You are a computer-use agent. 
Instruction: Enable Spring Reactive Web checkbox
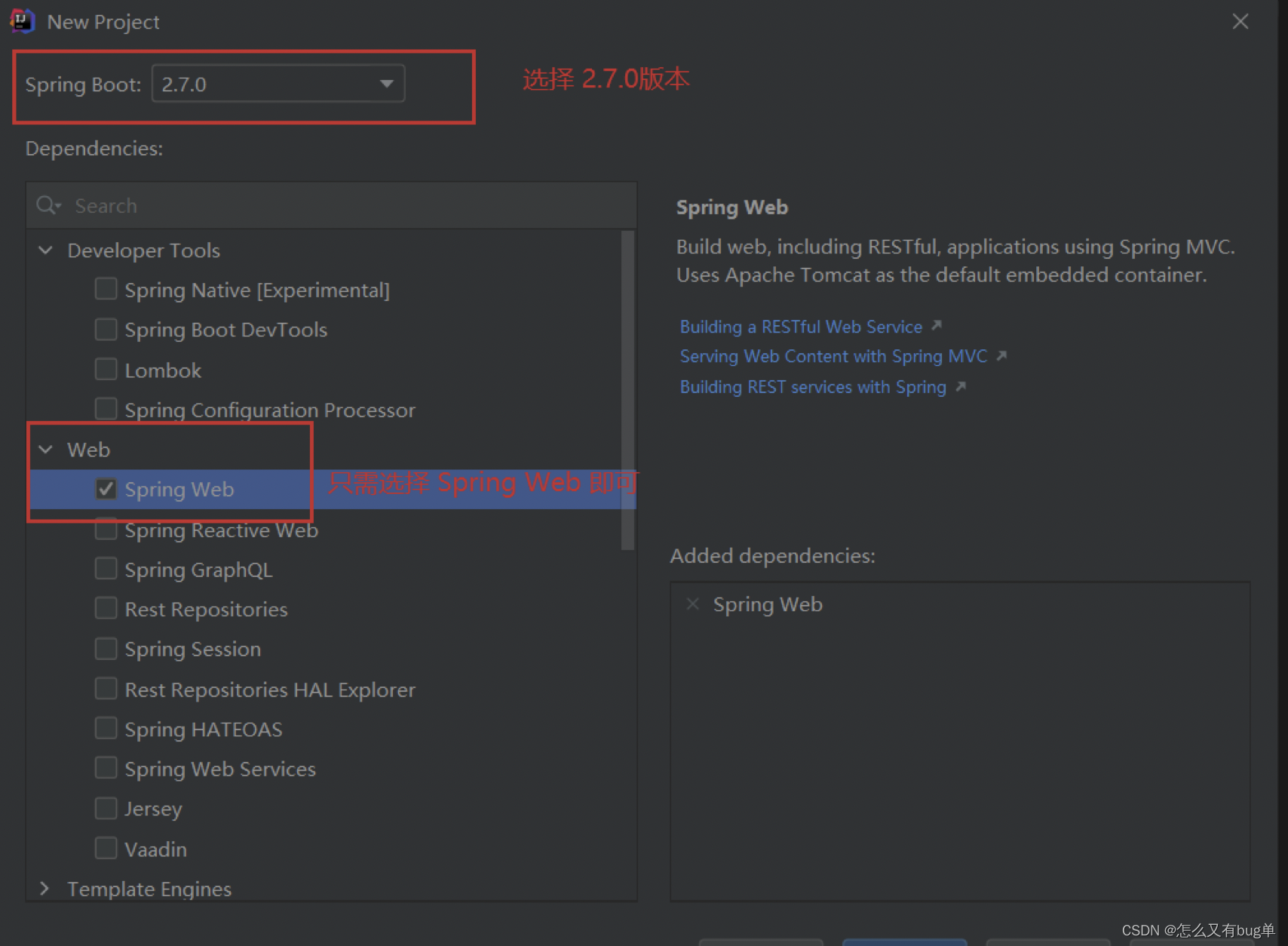pos(106,530)
